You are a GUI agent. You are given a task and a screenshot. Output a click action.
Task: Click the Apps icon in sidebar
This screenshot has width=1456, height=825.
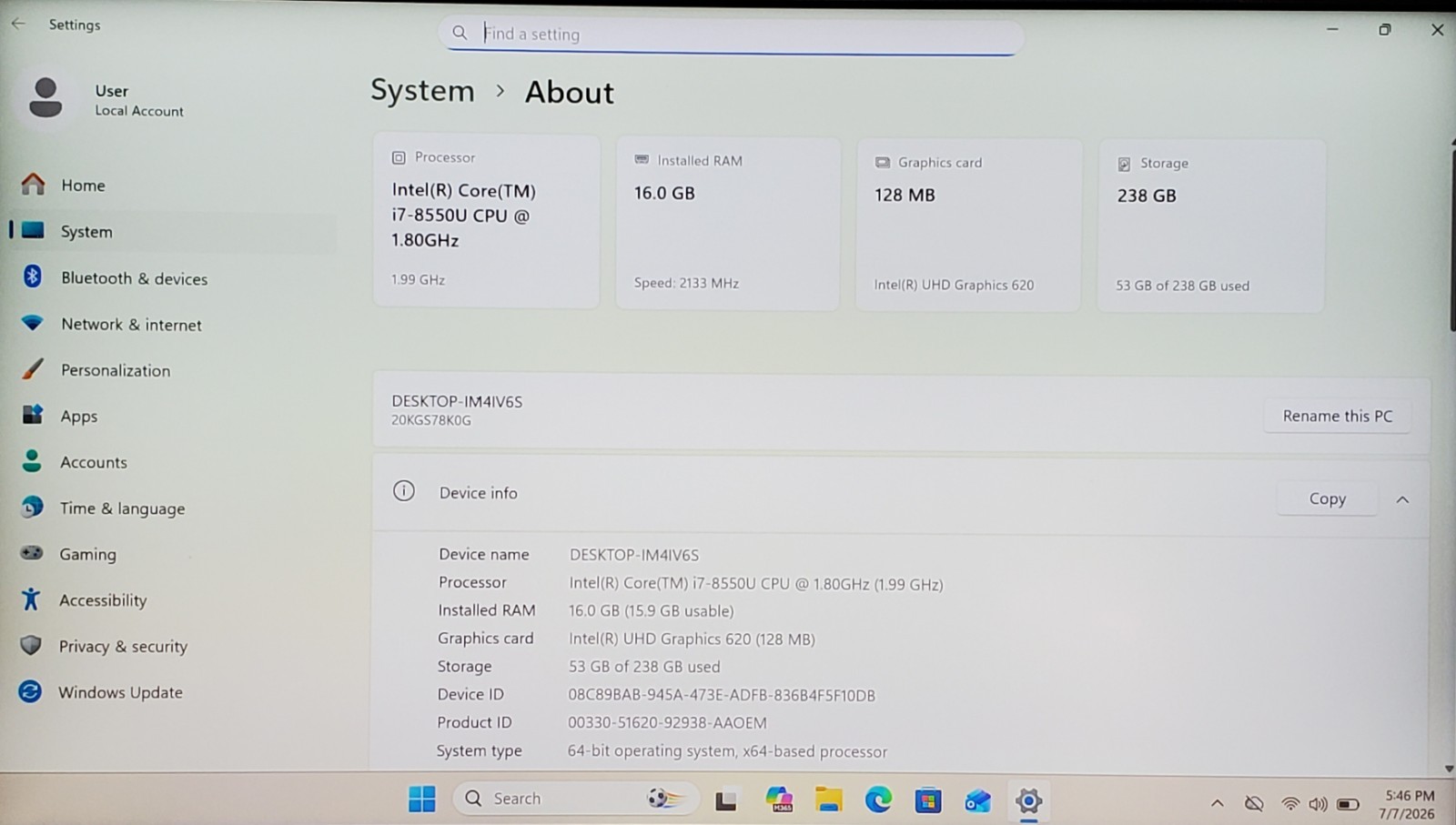pos(32,415)
